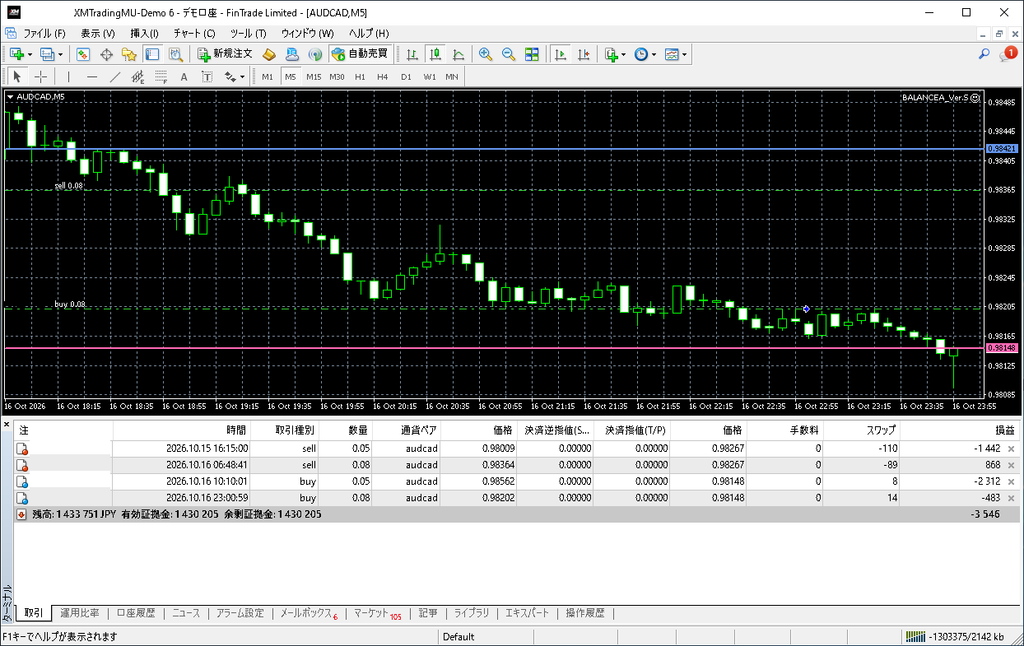1024x646 pixels.
Task: Select the M15 timeframe button
Action: [313, 77]
